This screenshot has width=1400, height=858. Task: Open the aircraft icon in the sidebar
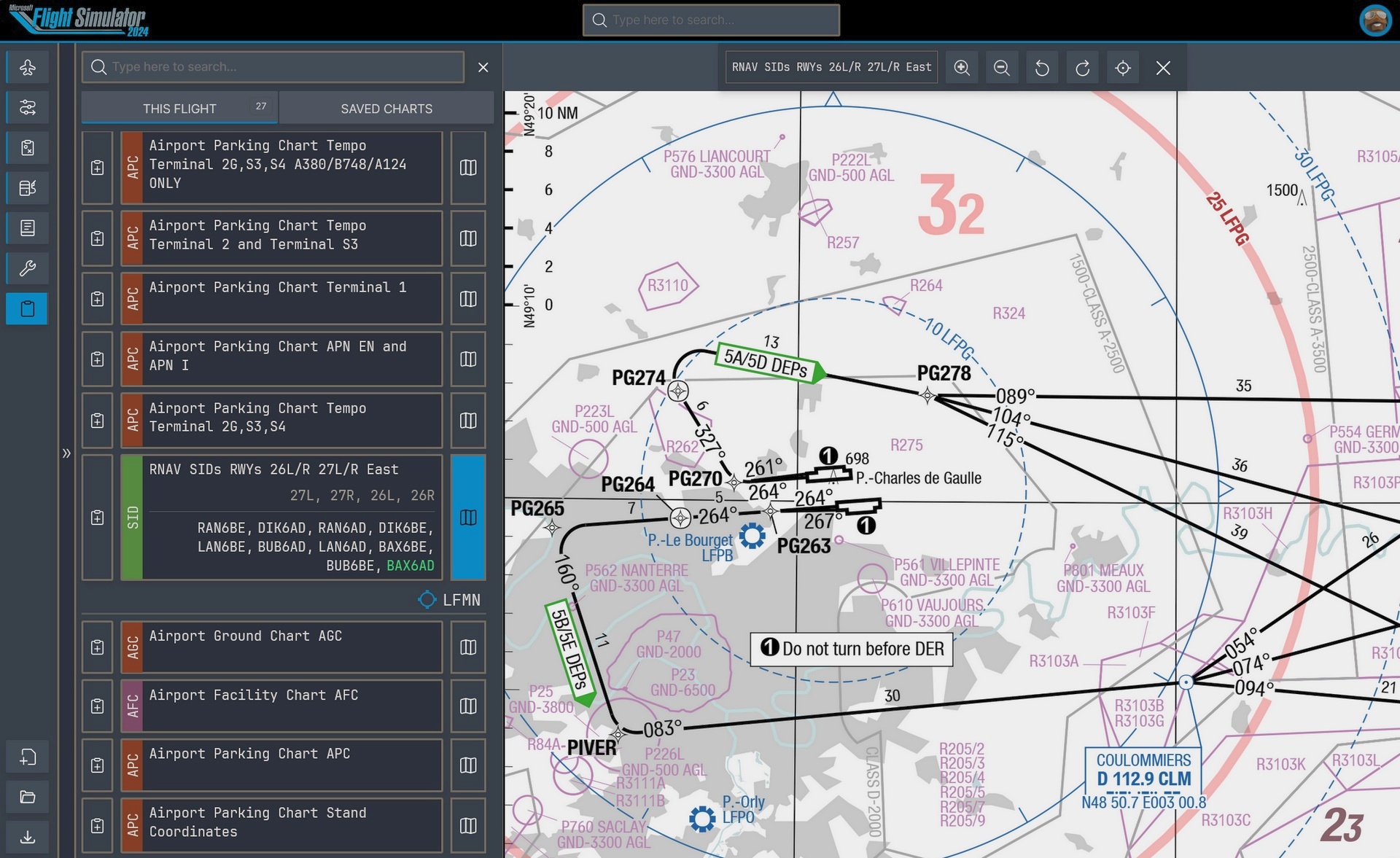coord(28,68)
